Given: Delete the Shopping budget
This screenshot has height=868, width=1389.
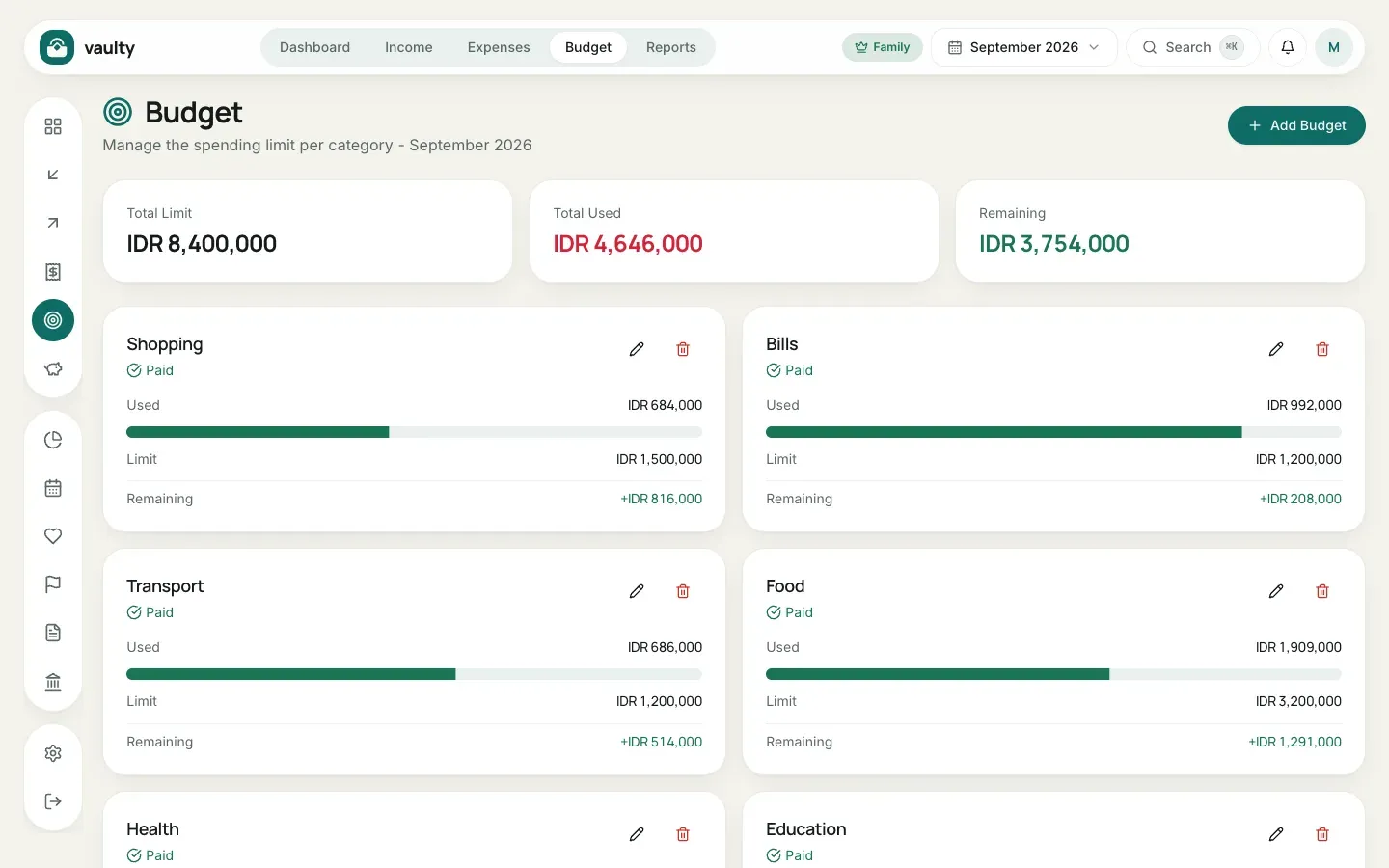Looking at the screenshot, I should point(683,349).
